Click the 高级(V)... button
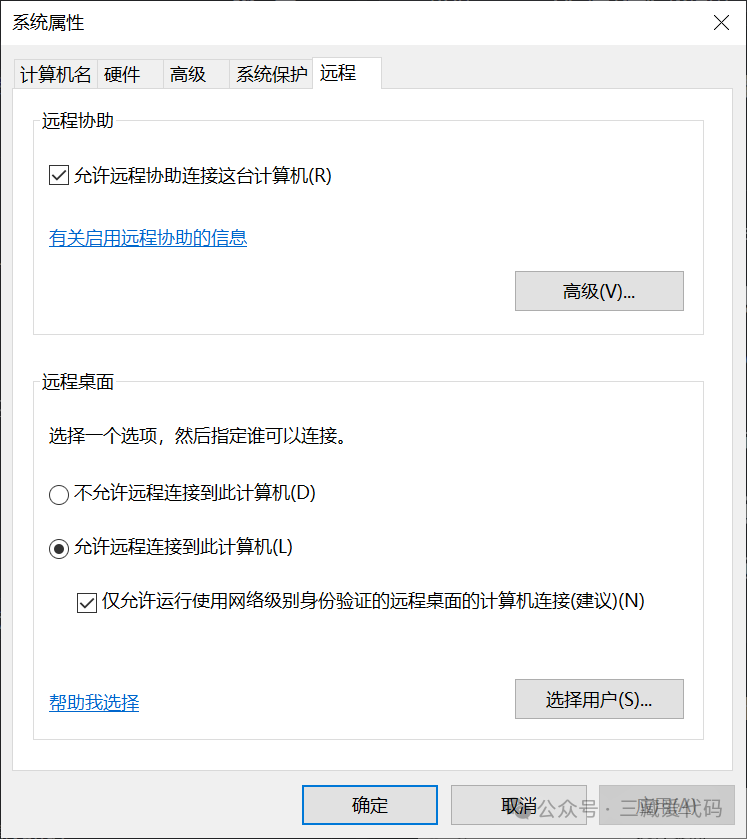Image resolution: width=747 pixels, height=839 pixels. pos(599,291)
